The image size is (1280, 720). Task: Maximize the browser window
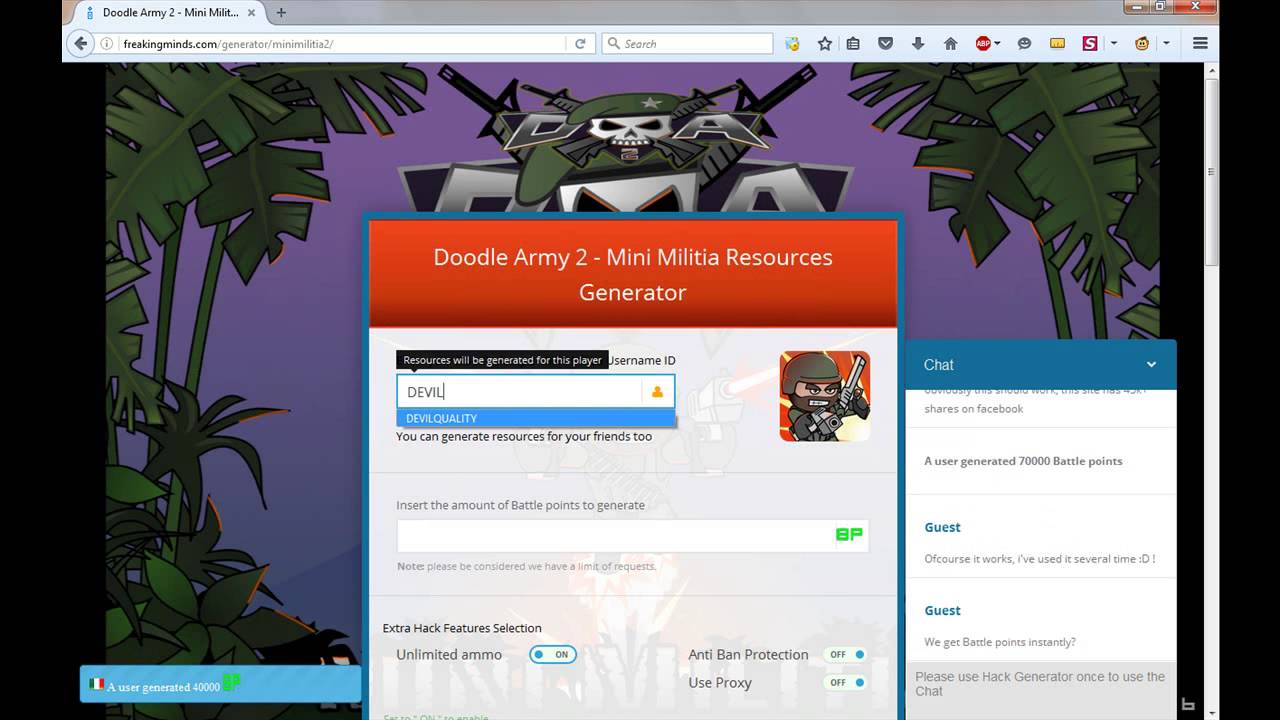pyautogui.click(x=1160, y=7)
